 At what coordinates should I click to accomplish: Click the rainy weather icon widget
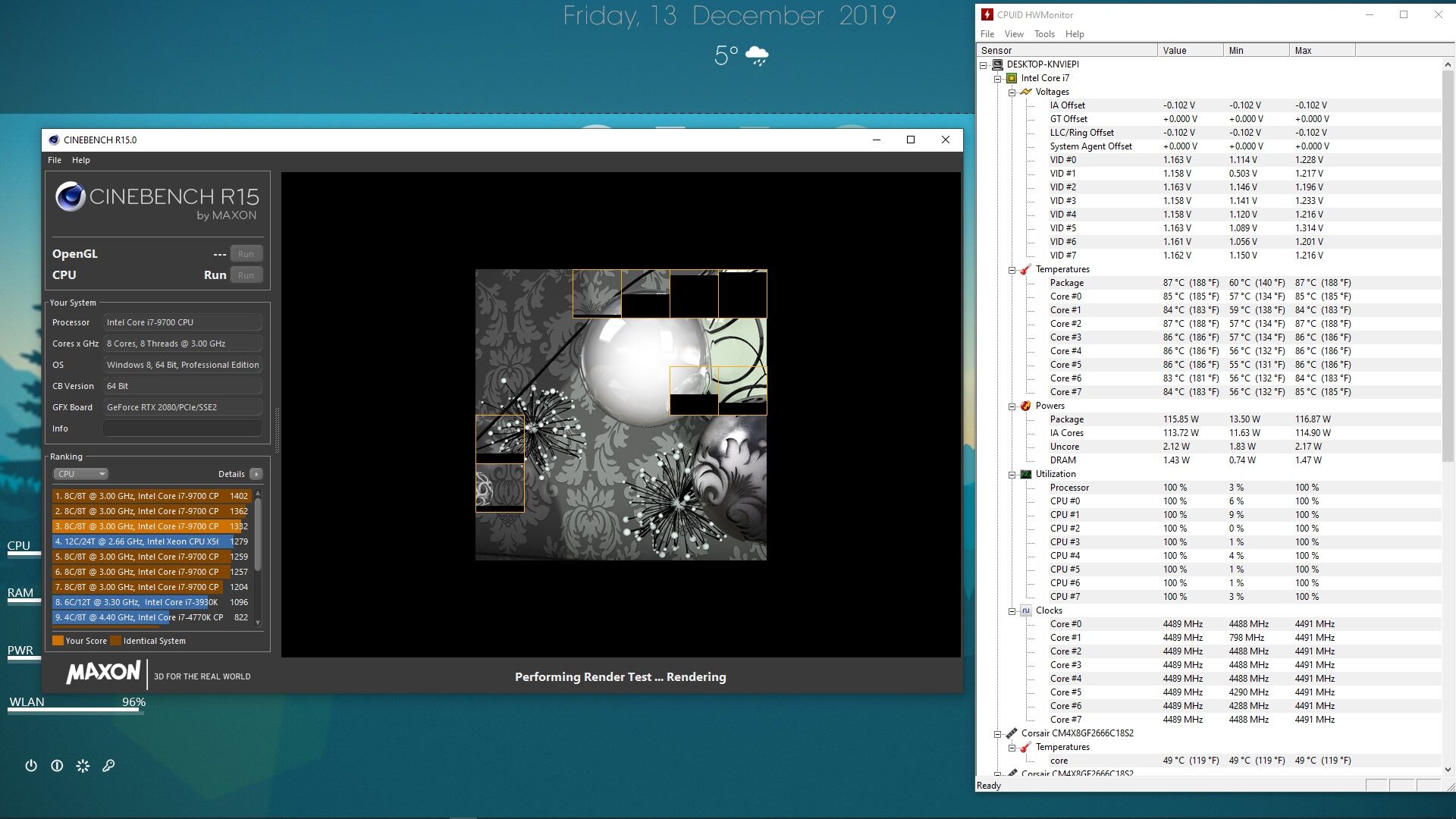[757, 55]
